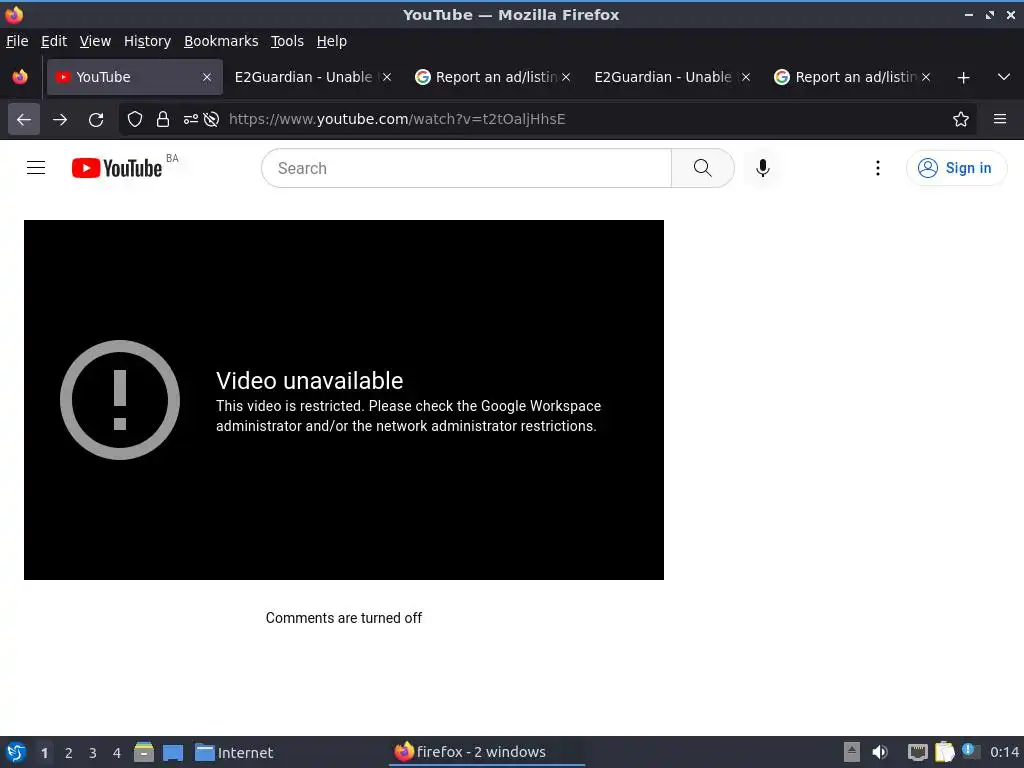Bookmark this page with the star
1024x768 pixels.
(x=961, y=119)
